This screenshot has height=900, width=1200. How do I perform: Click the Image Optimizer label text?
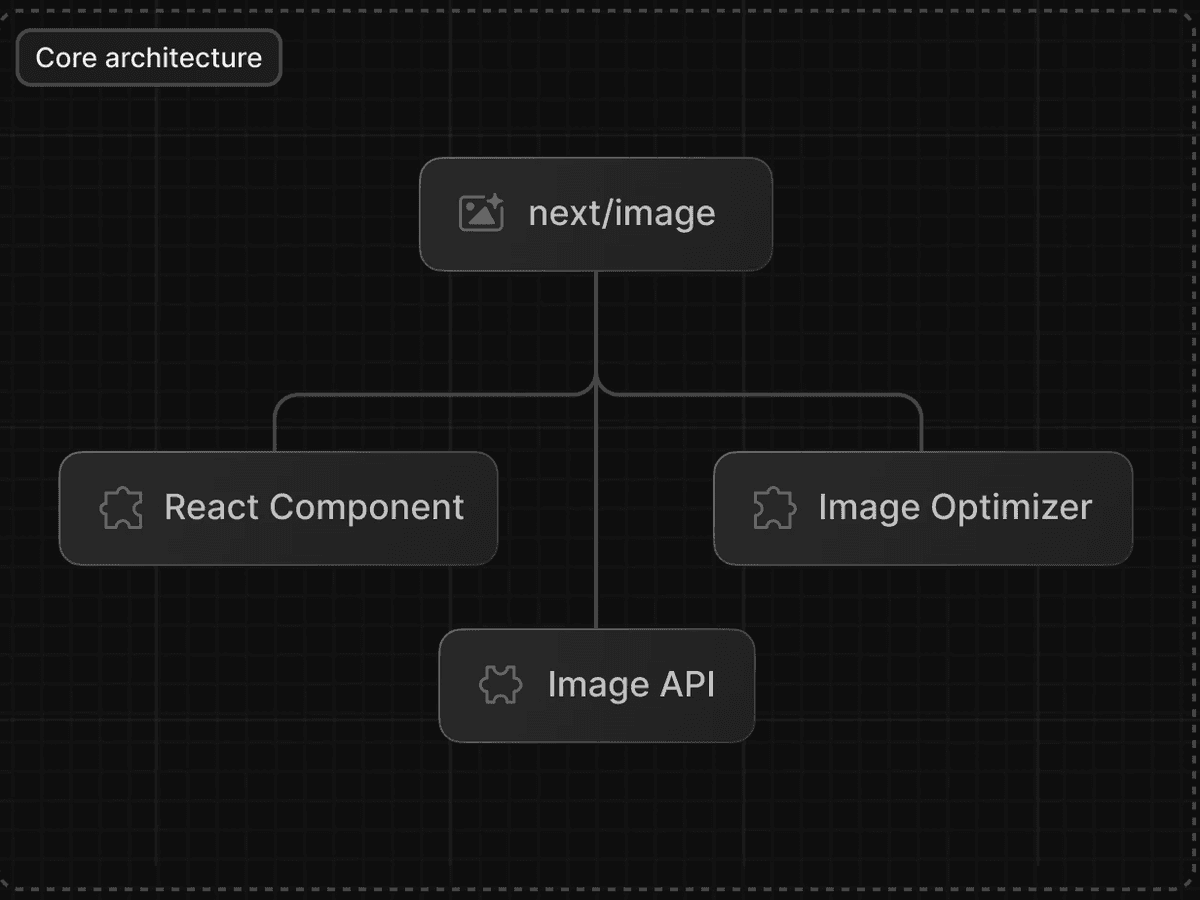point(954,508)
